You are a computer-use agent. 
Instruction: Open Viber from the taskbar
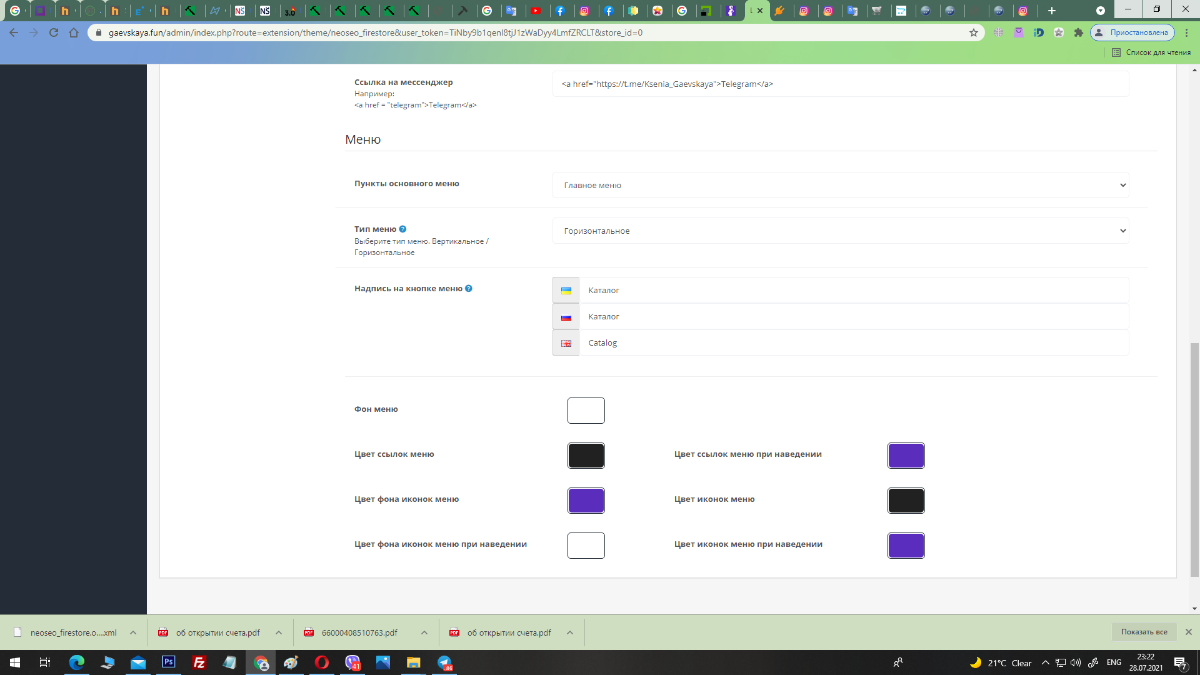(x=352, y=662)
